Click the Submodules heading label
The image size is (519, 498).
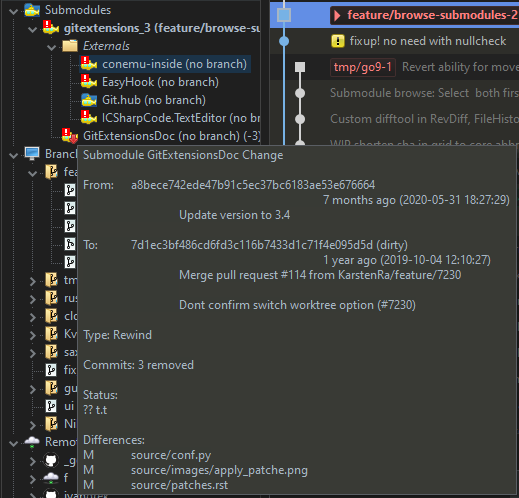pos(78,10)
